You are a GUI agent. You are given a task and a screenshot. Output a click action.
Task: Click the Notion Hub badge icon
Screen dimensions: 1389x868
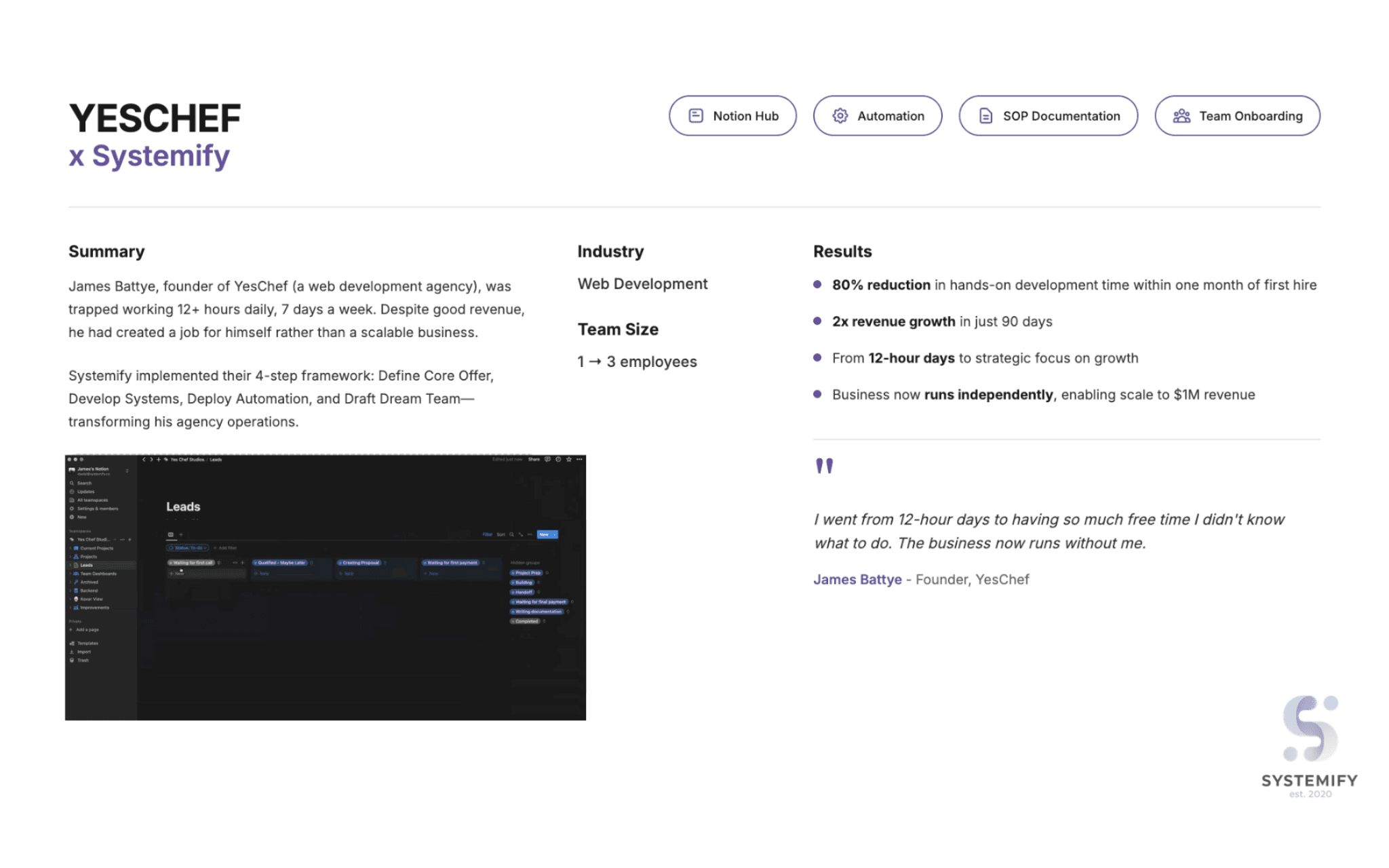coord(696,115)
